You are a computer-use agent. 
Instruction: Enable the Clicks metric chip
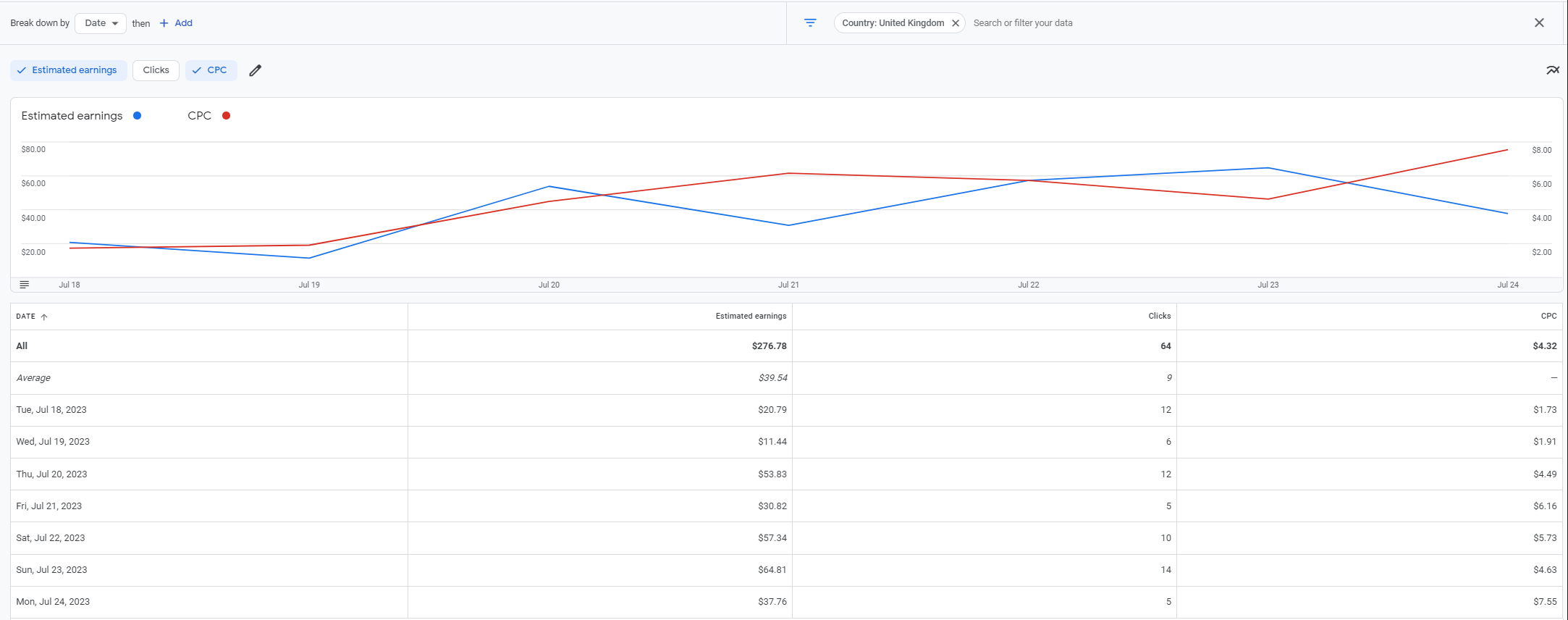tap(156, 70)
